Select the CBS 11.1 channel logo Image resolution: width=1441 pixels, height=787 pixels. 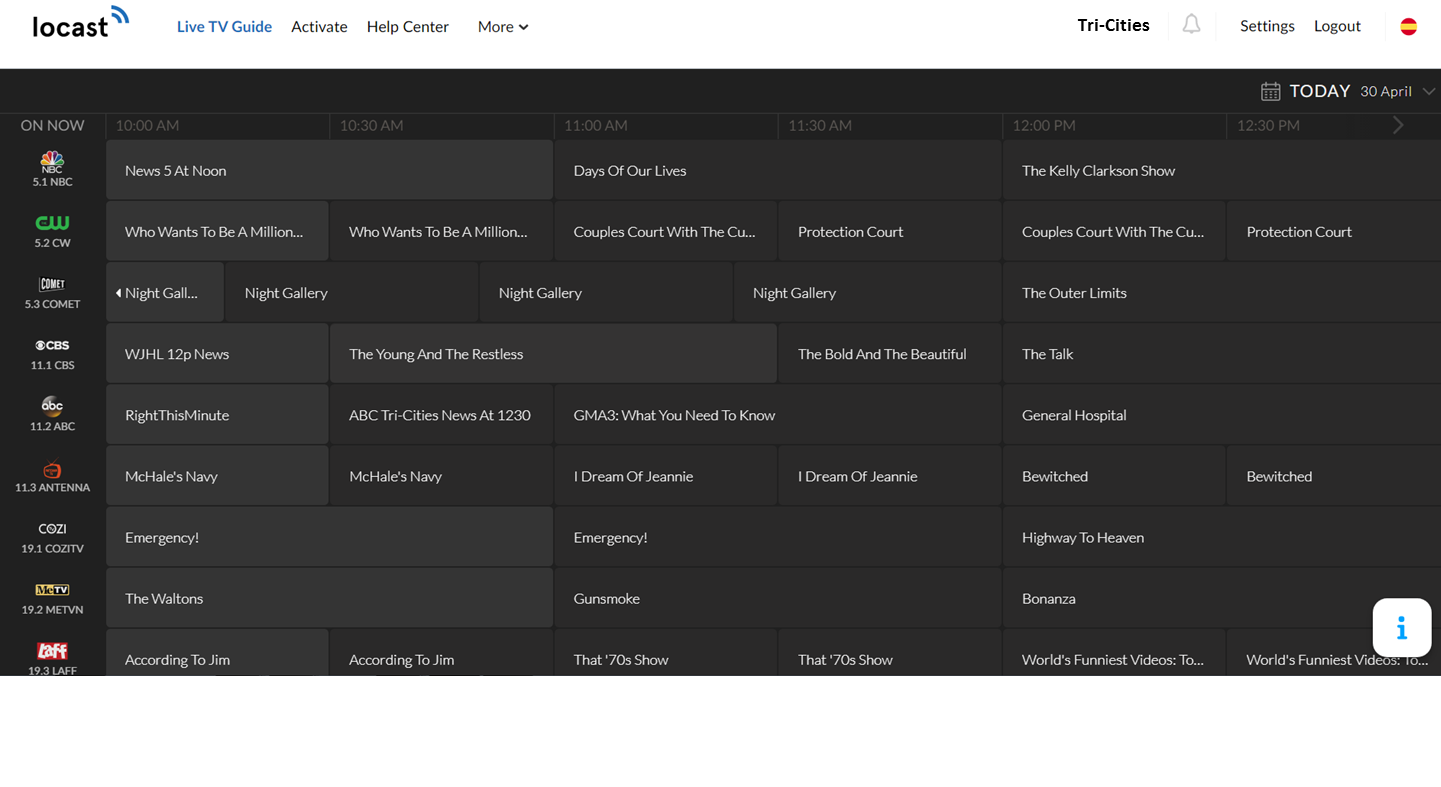pyautogui.click(x=52, y=346)
